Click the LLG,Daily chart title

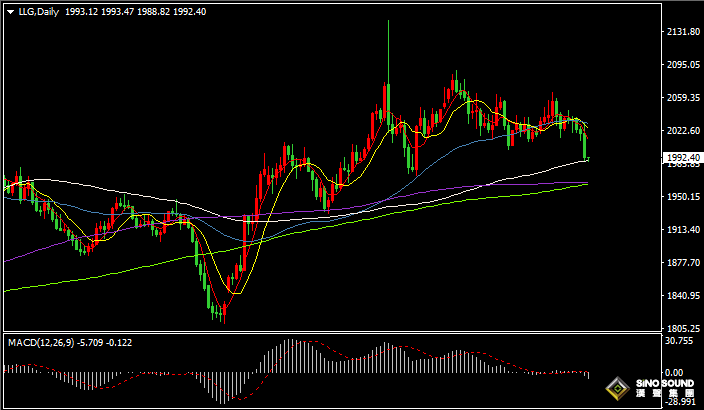tap(37, 10)
